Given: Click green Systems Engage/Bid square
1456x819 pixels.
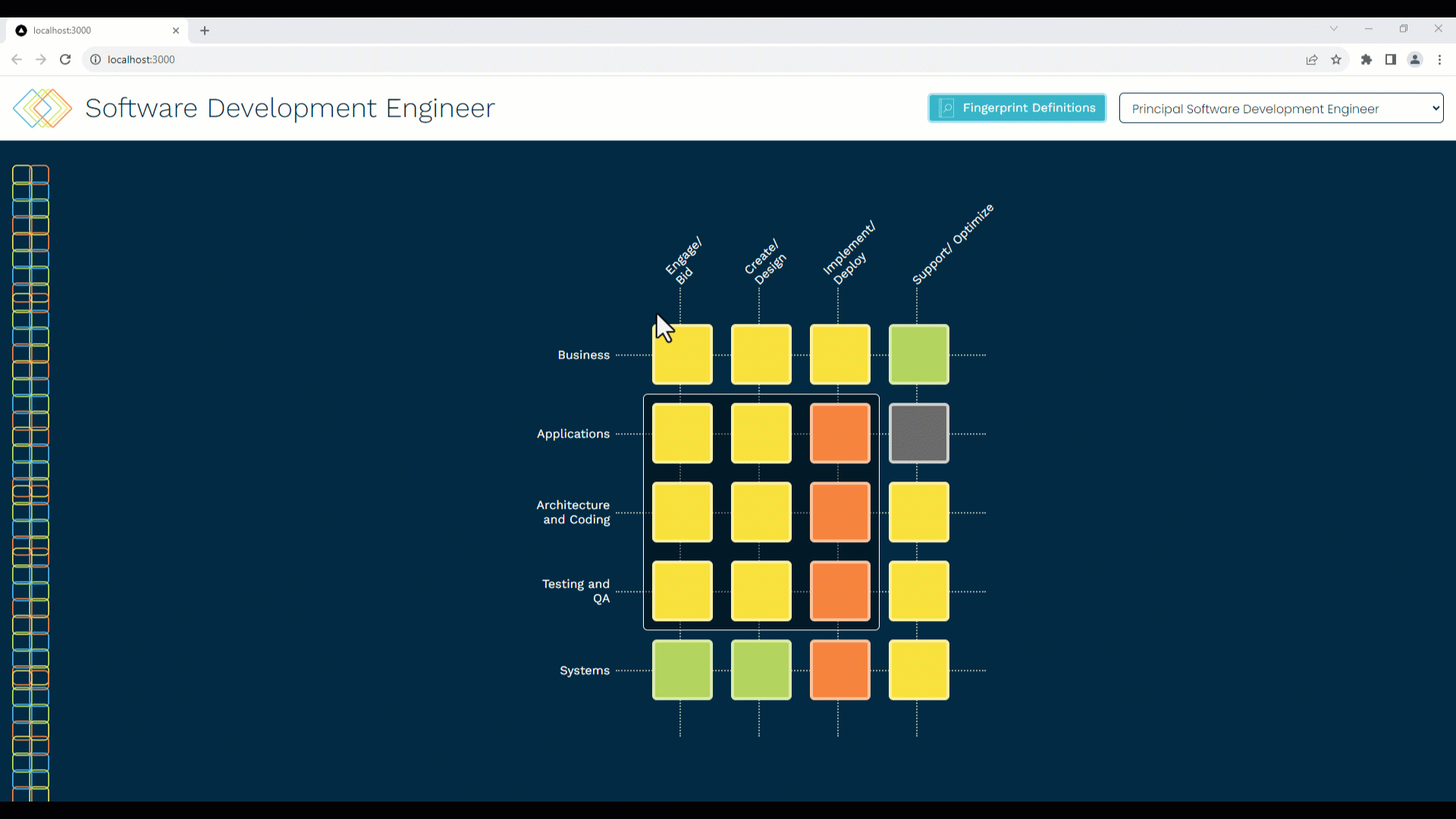Looking at the screenshot, I should (x=682, y=670).
